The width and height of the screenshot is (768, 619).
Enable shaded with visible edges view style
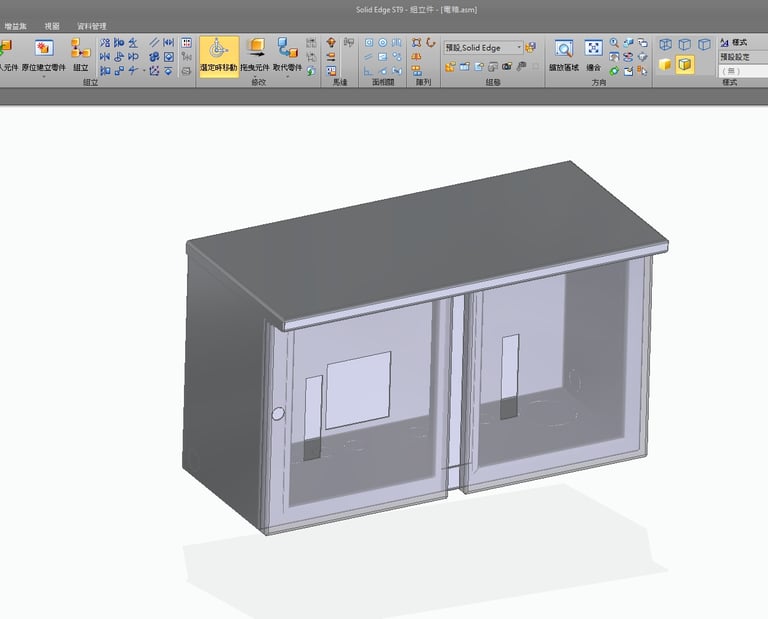click(x=685, y=64)
